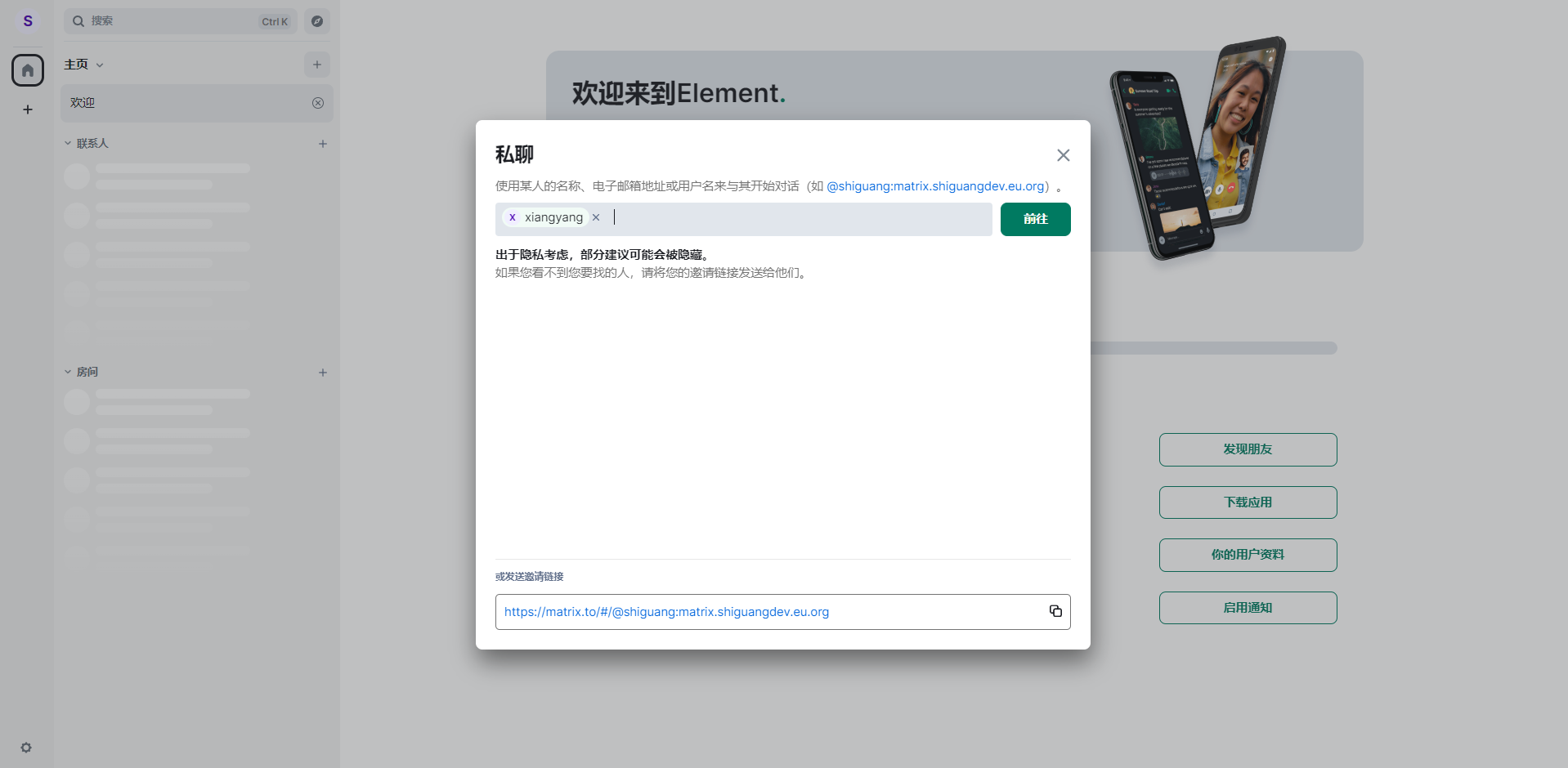Click the search bar magnifier icon
The width and height of the screenshot is (1568, 768).
coord(78,21)
